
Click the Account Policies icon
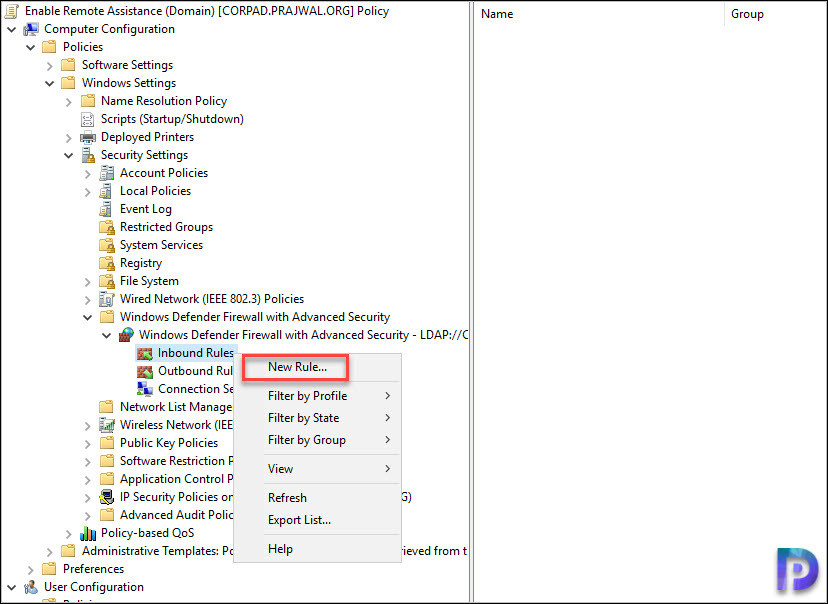[x=107, y=173]
